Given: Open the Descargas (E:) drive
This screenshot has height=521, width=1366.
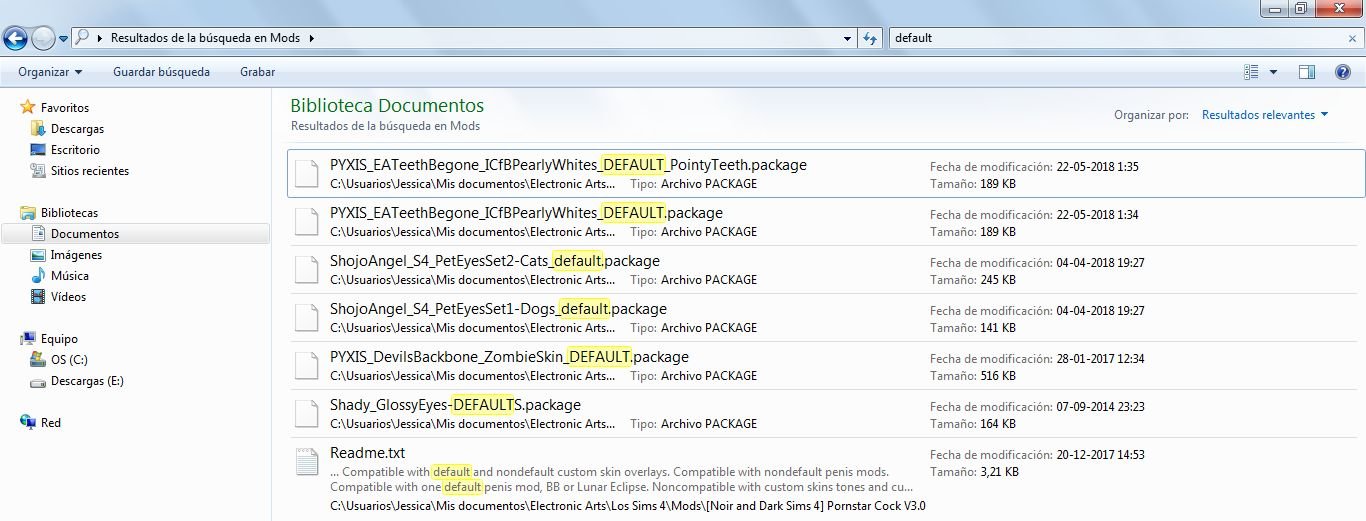Looking at the screenshot, I should click(x=87, y=381).
